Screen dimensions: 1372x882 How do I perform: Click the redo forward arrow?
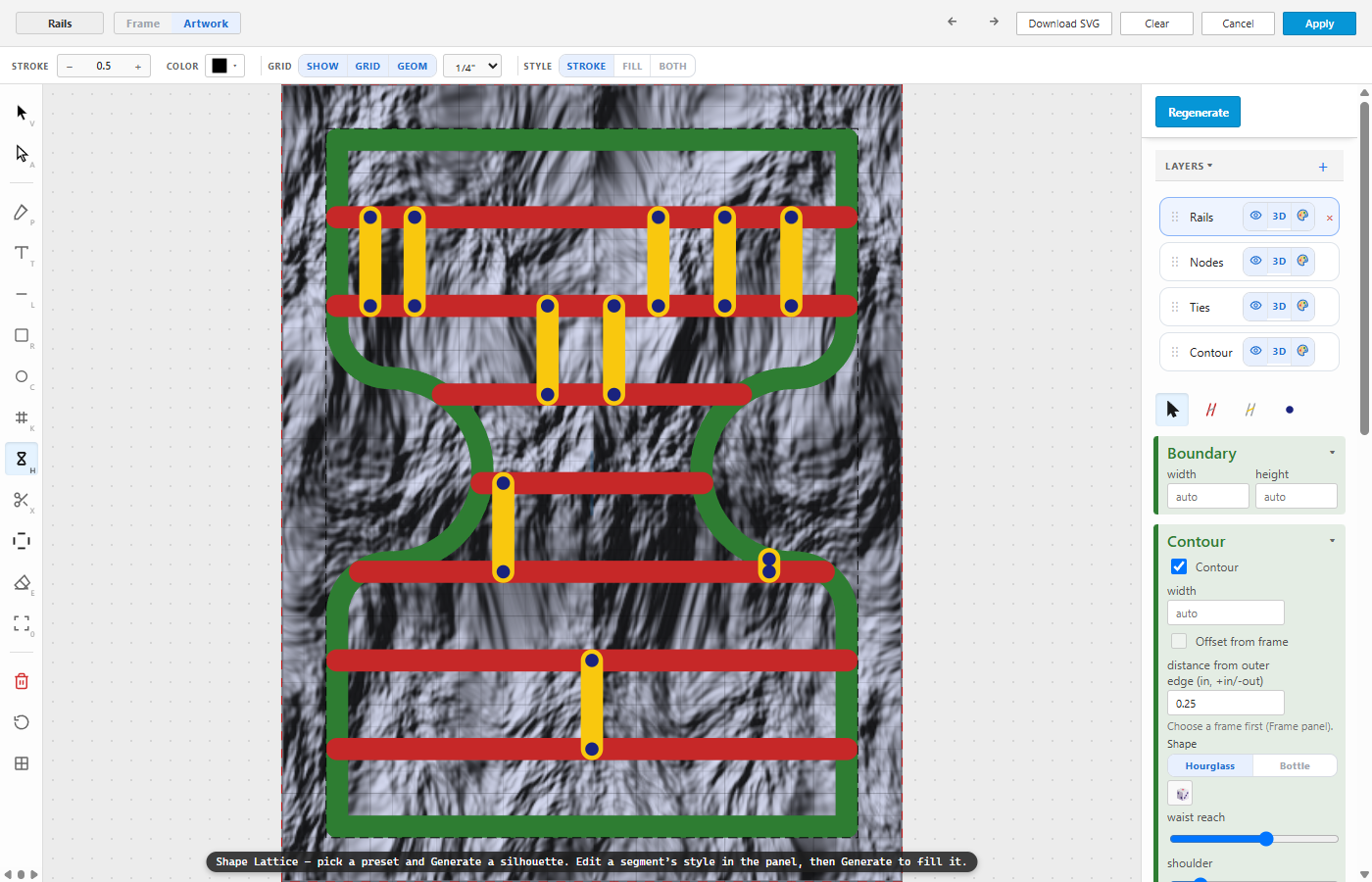pos(994,22)
